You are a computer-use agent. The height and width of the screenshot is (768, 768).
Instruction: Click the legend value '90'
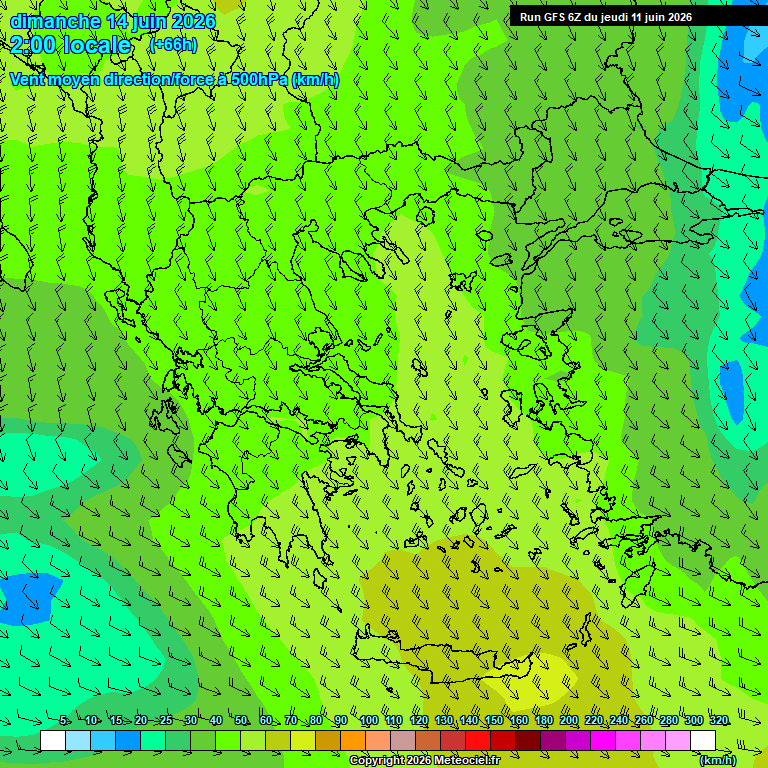[340, 720]
